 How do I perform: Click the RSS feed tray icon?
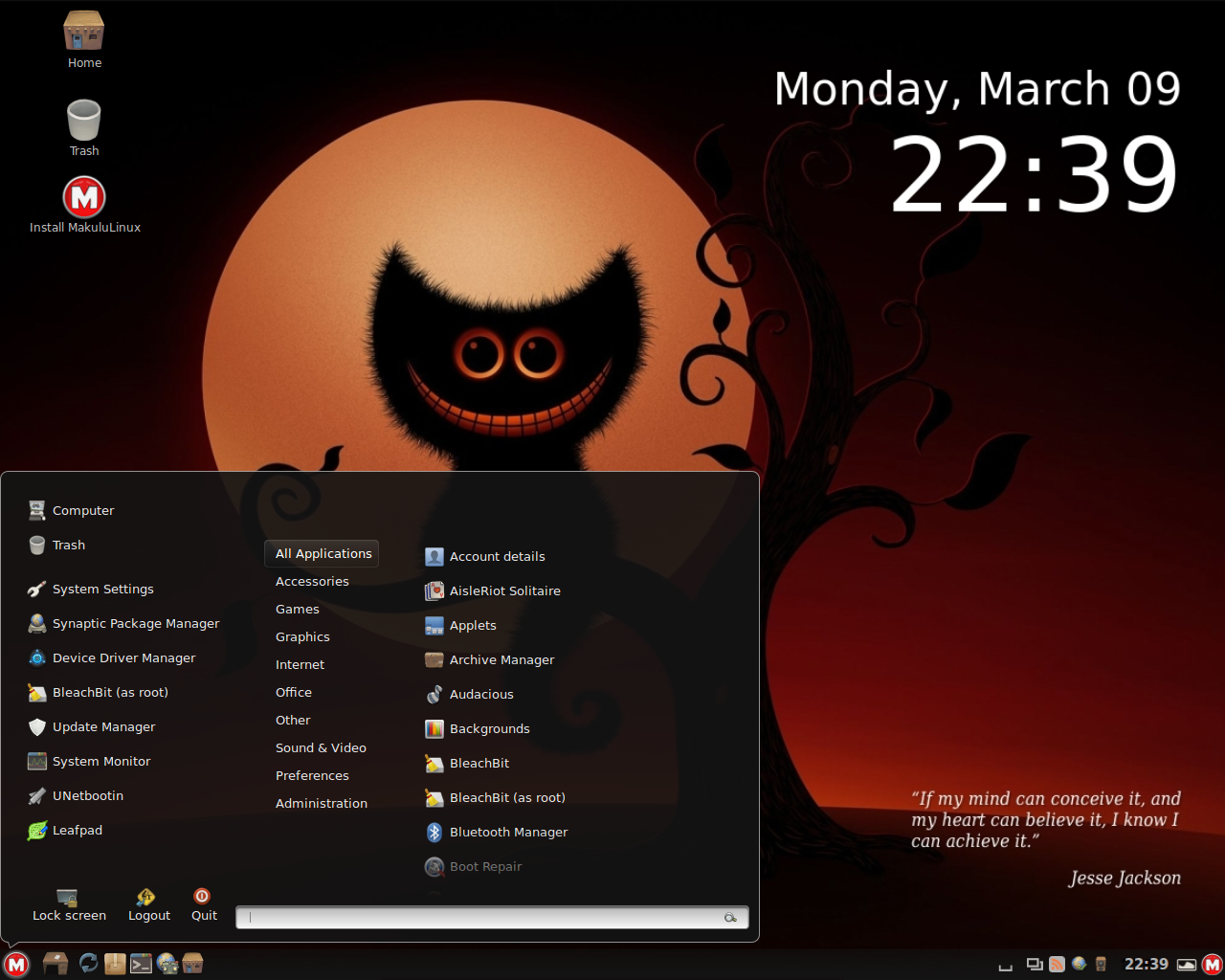[x=1057, y=964]
